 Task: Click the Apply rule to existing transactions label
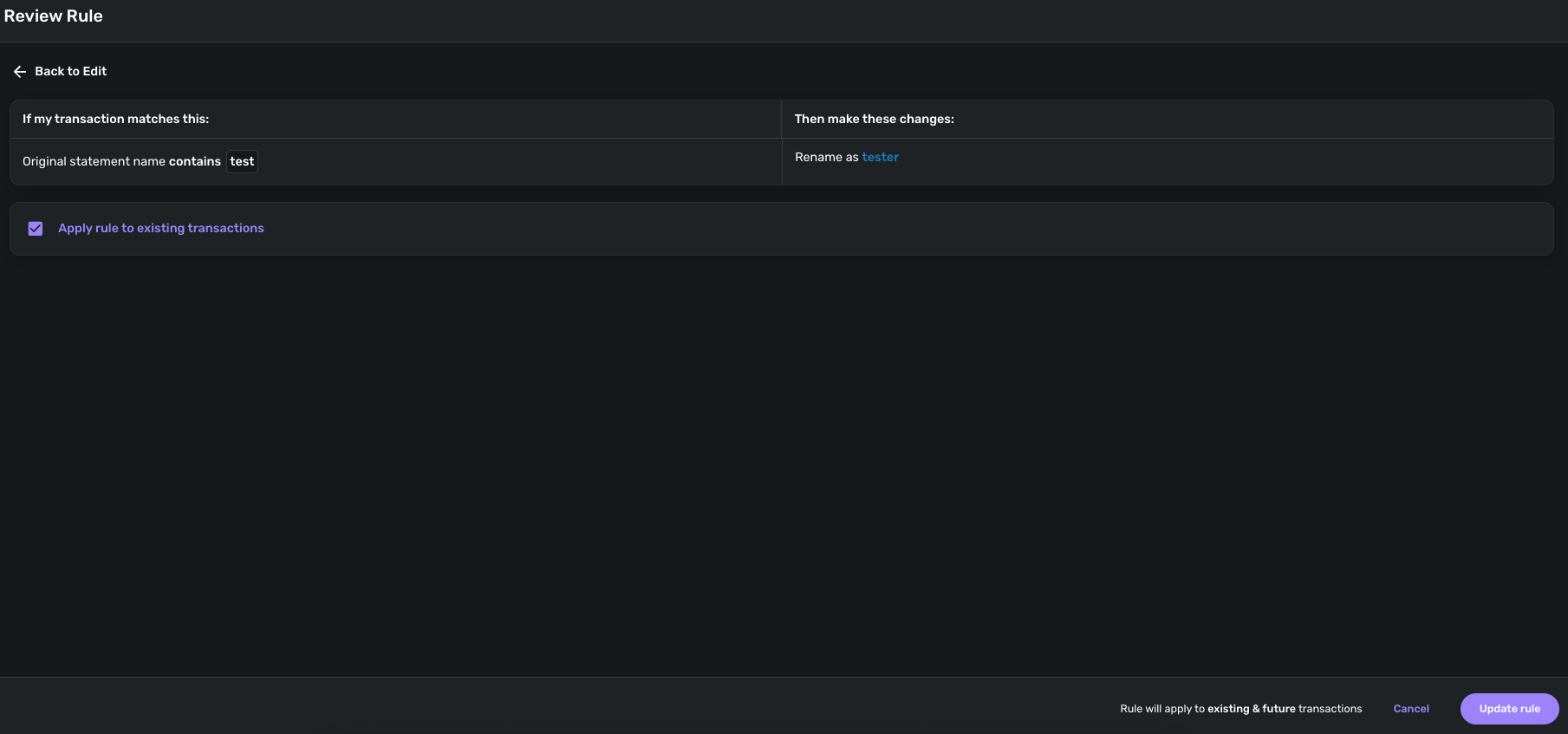pos(161,228)
